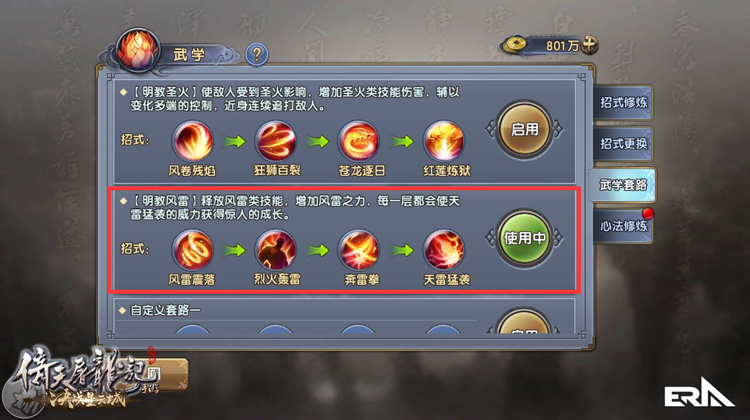Select the 风雷震落 skill icon
This screenshot has width=750, height=420.
coord(193,250)
